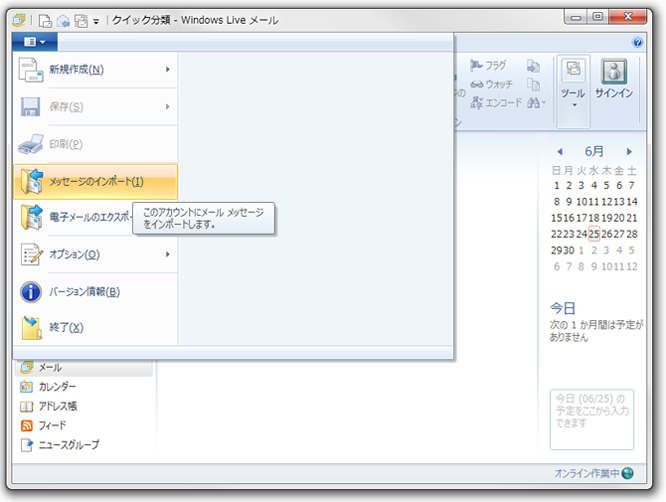Click the 6月 month header
This screenshot has width=666, height=502.
pyautogui.click(x=594, y=151)
